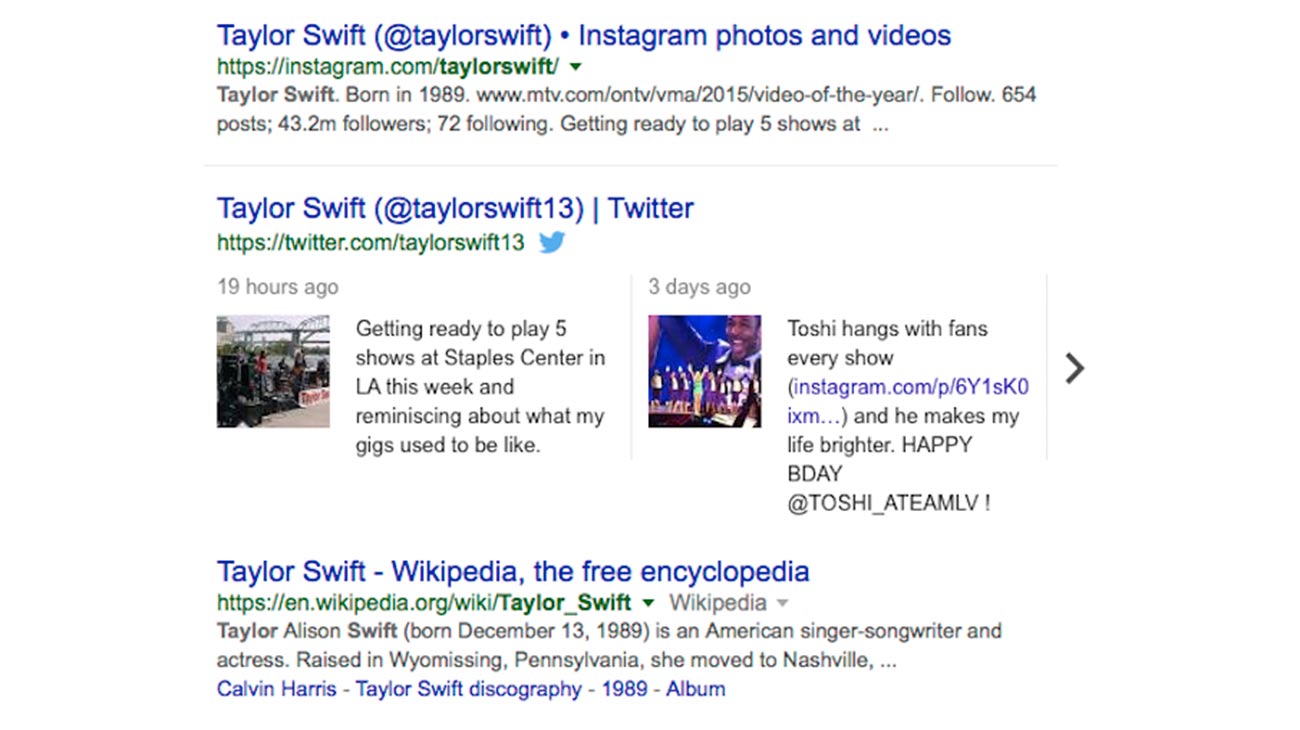Screen dimensions: 1300x730
Task: Expand gray Wikipedia source dropdown
Action: (783, 603)
